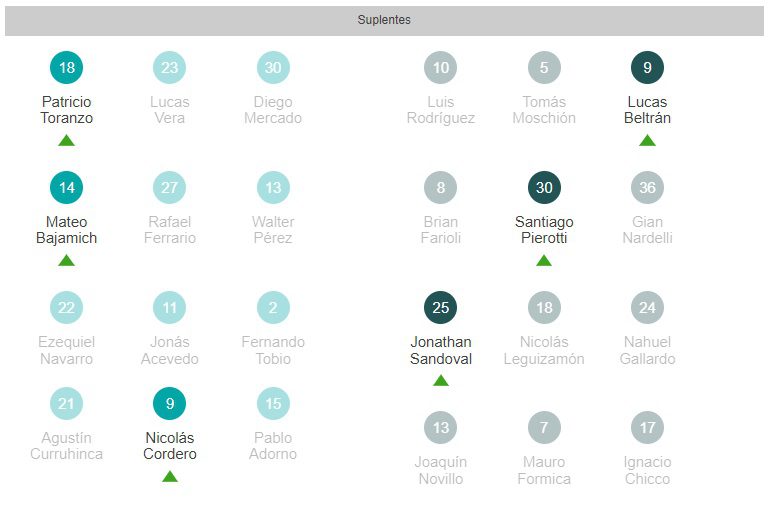Image resolution: width=770 pixels, height=519 pixels.
Task: Click green arrow beneath Santiago Pierotti
Action: 544,260
